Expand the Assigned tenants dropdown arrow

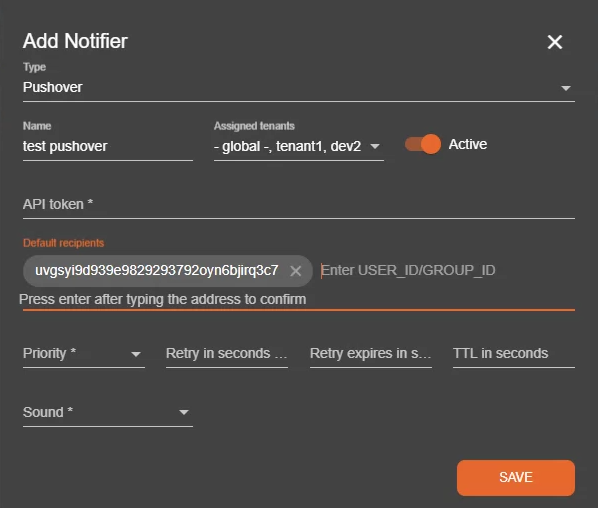pyautogui.click(x=375, y=146)
